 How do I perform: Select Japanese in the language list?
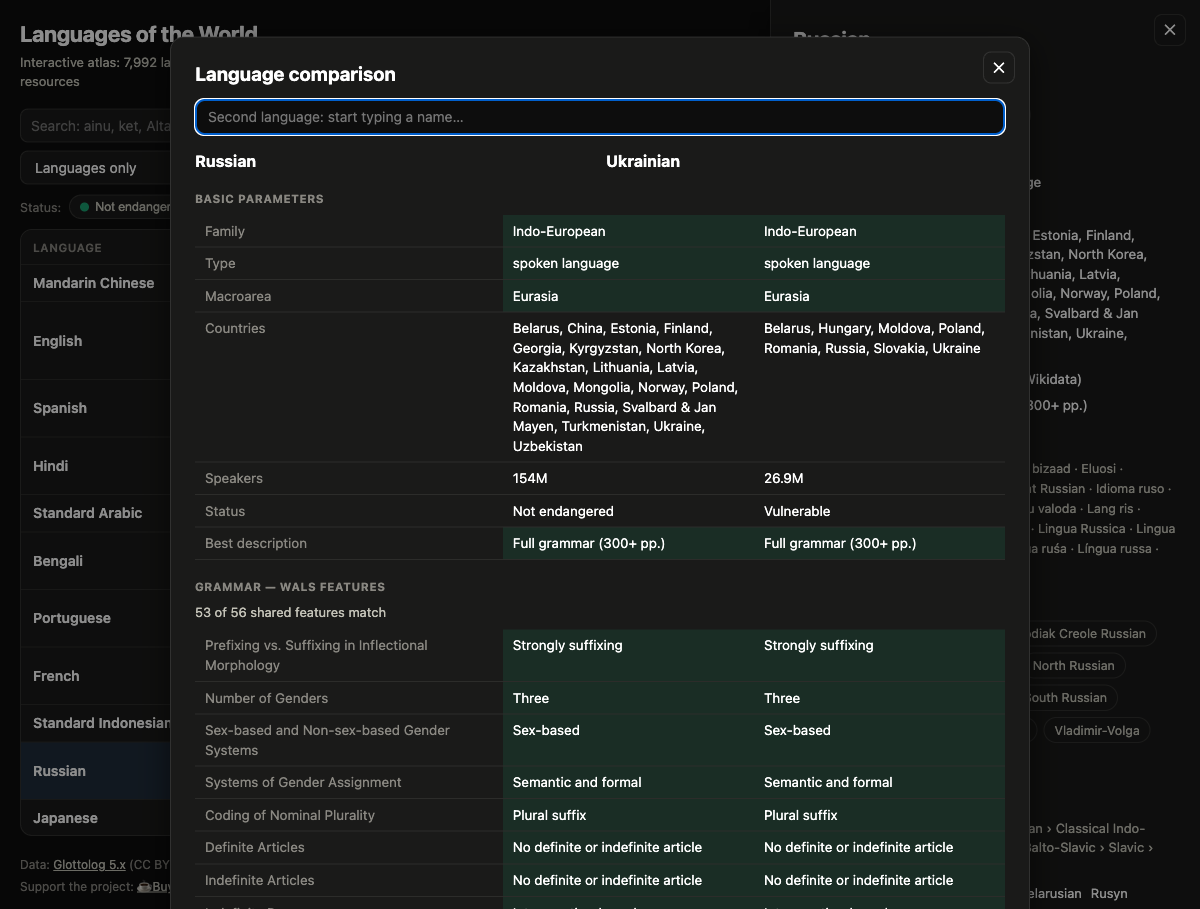click(x=96, y=818)
